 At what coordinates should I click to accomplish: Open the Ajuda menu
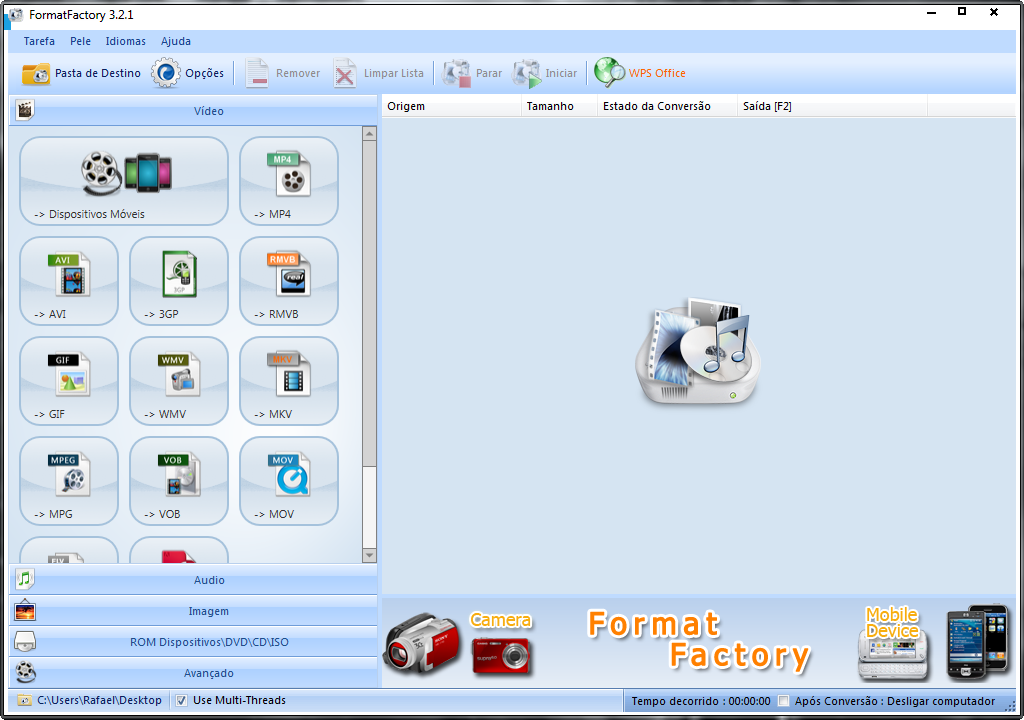point(176,41)
